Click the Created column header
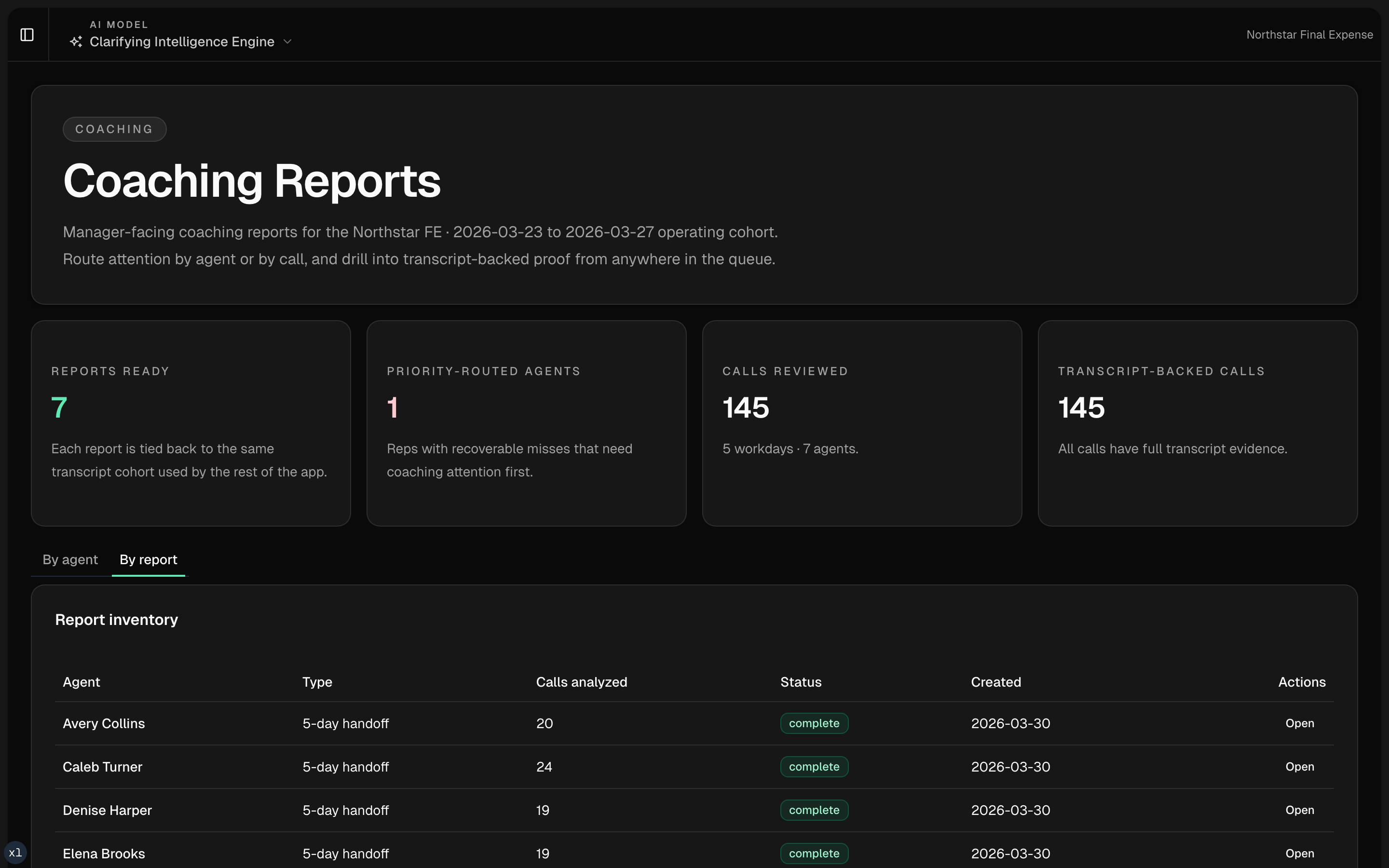 [x=996, y=682]
